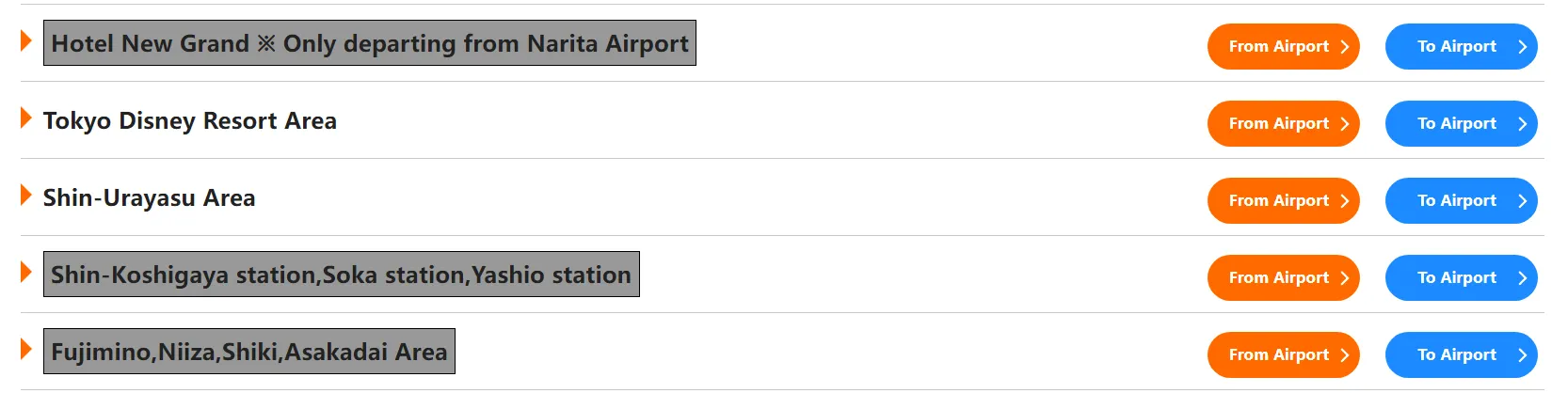This screenshot has height=393, width=1568.
Task: Click orange triangle beside Tokyo Disney Resort Area
Action: (x=26, y=118)
